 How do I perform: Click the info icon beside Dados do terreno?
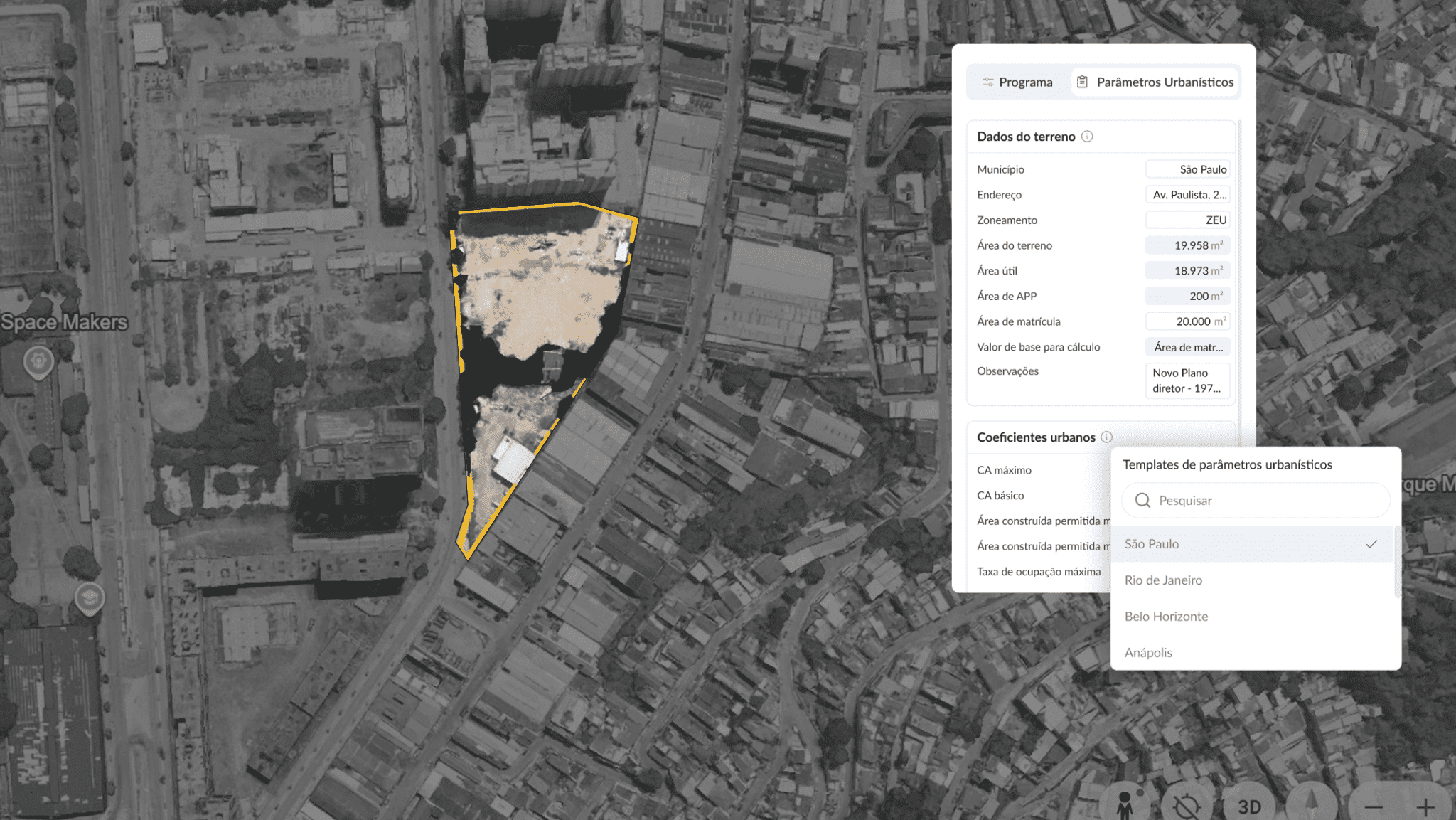(1087, 137)
